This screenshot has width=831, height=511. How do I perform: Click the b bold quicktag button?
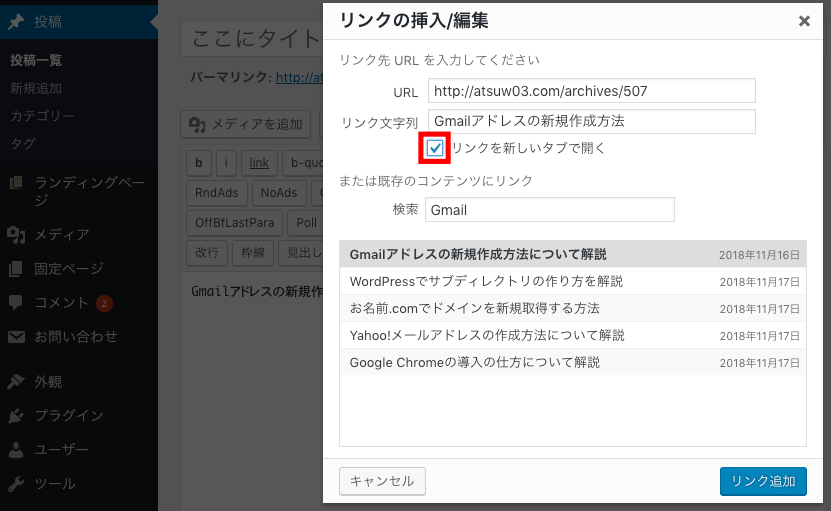coord(199,163)
